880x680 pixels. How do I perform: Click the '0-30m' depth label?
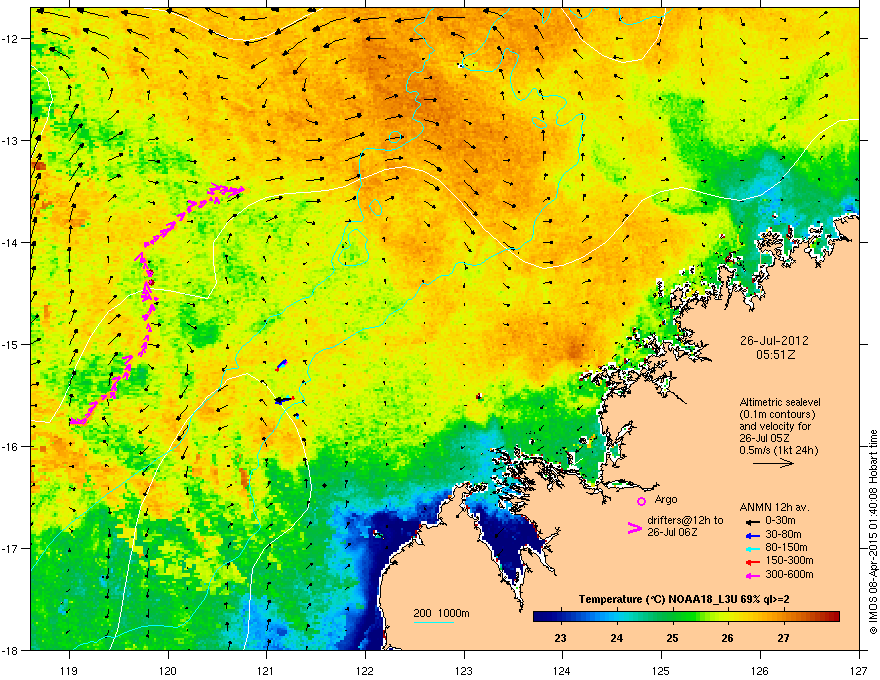(780, 521)
